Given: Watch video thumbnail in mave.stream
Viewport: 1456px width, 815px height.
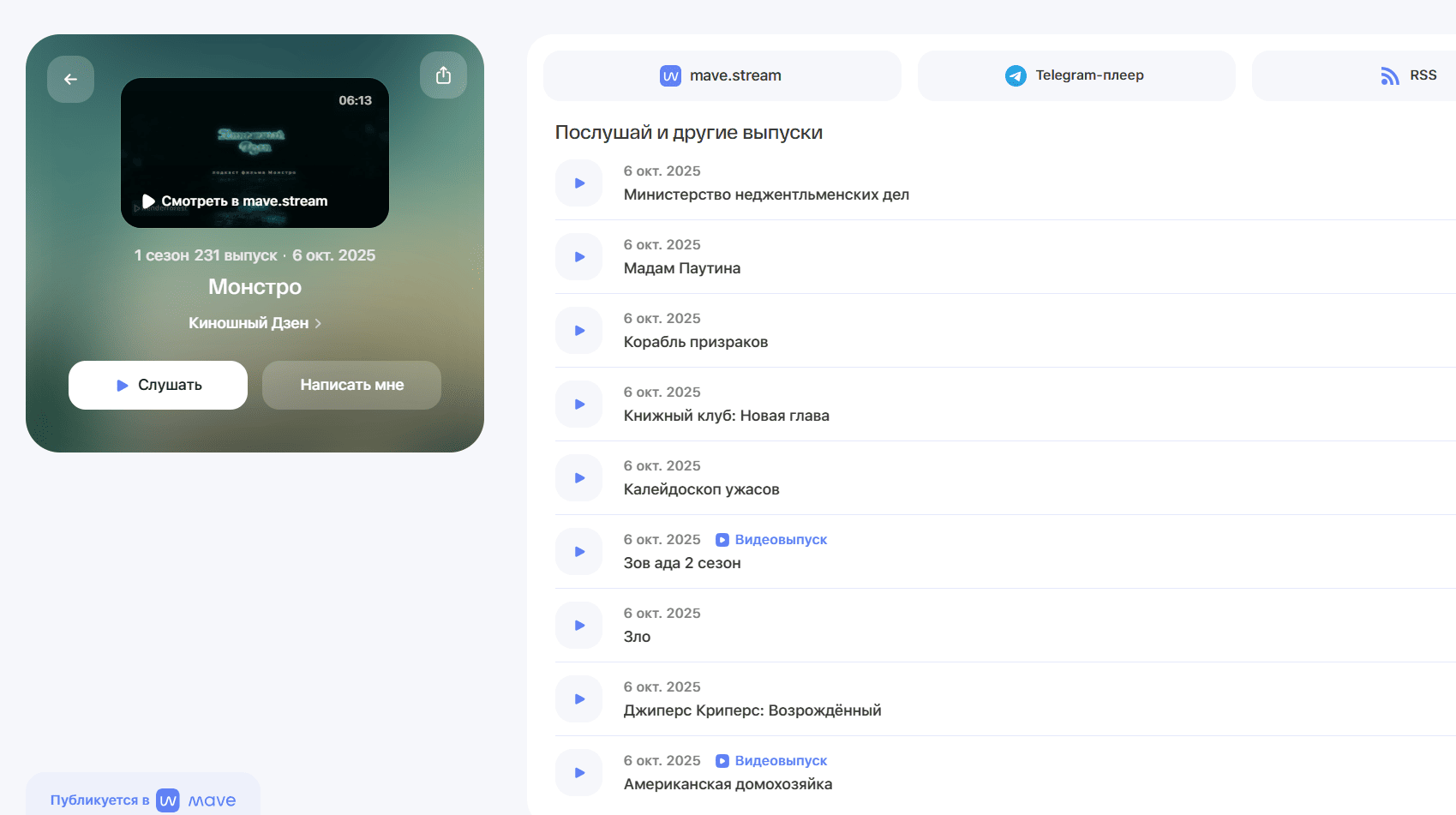Looking at the screenshot, I should pos(255,153).
